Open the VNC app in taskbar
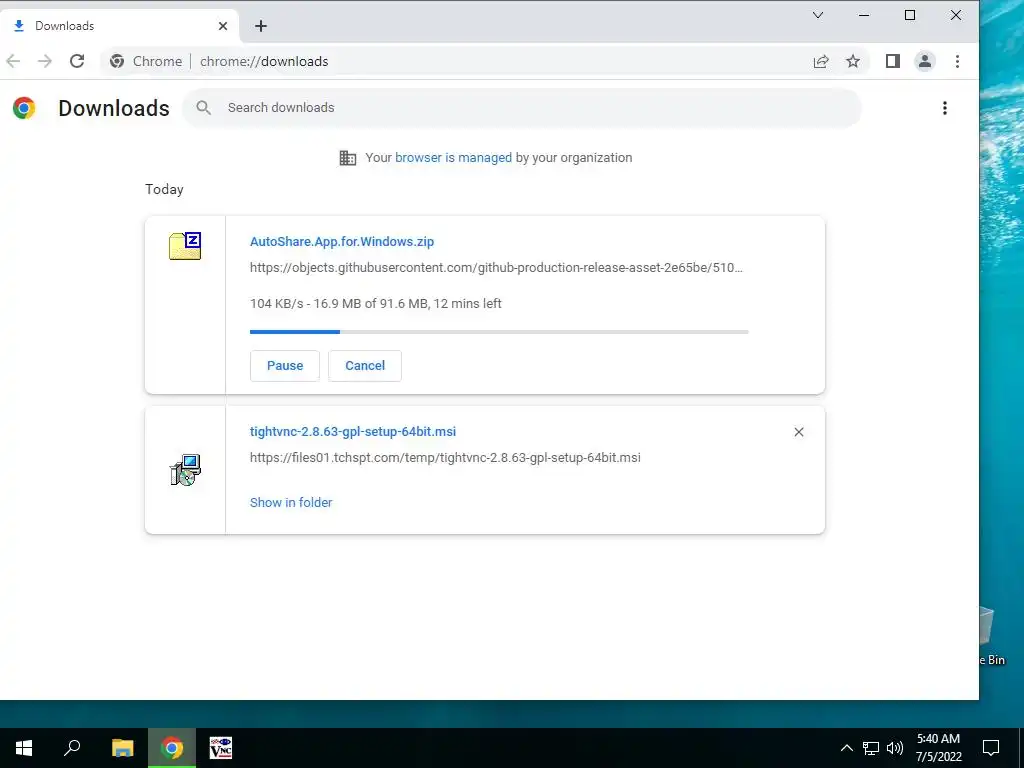 (x=221, y=748)
